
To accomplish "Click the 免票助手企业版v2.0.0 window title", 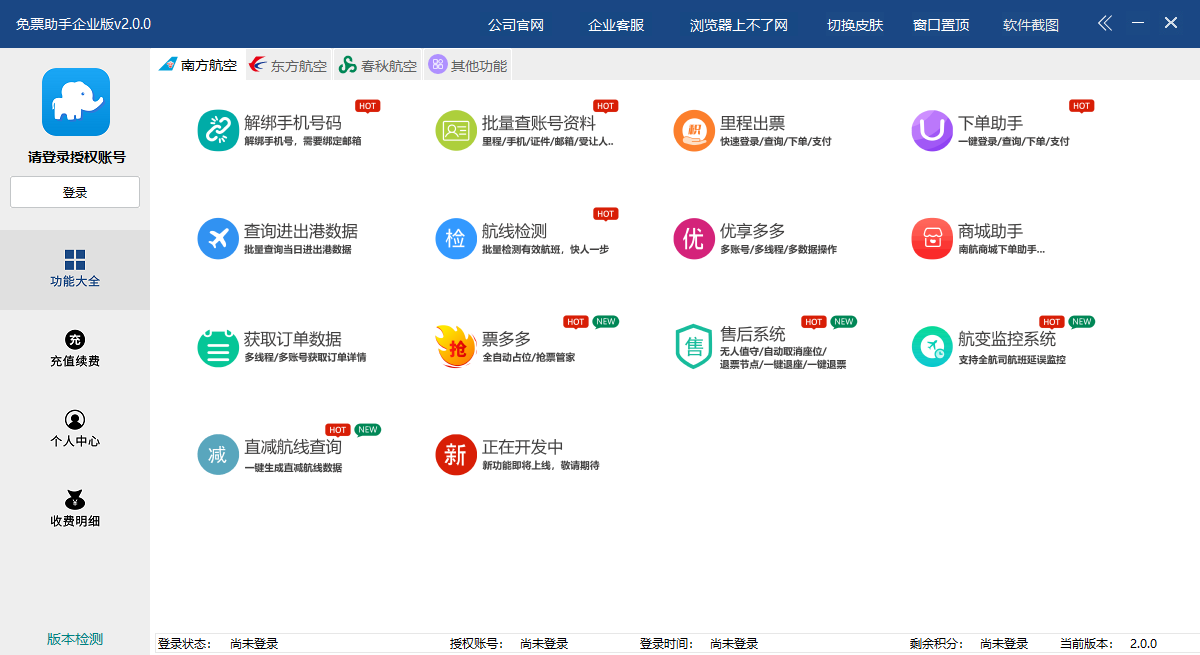I will click(83, 24).
